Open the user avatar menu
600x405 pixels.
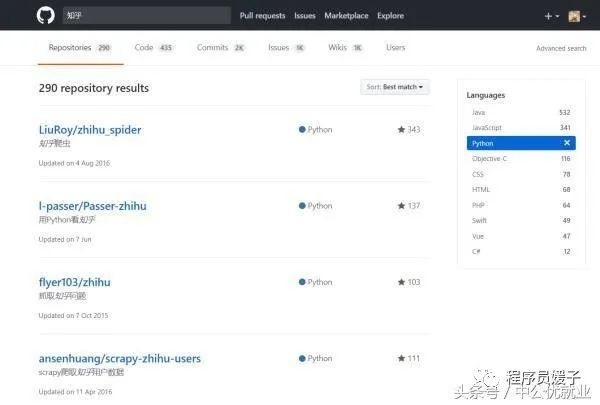(577, 16)
